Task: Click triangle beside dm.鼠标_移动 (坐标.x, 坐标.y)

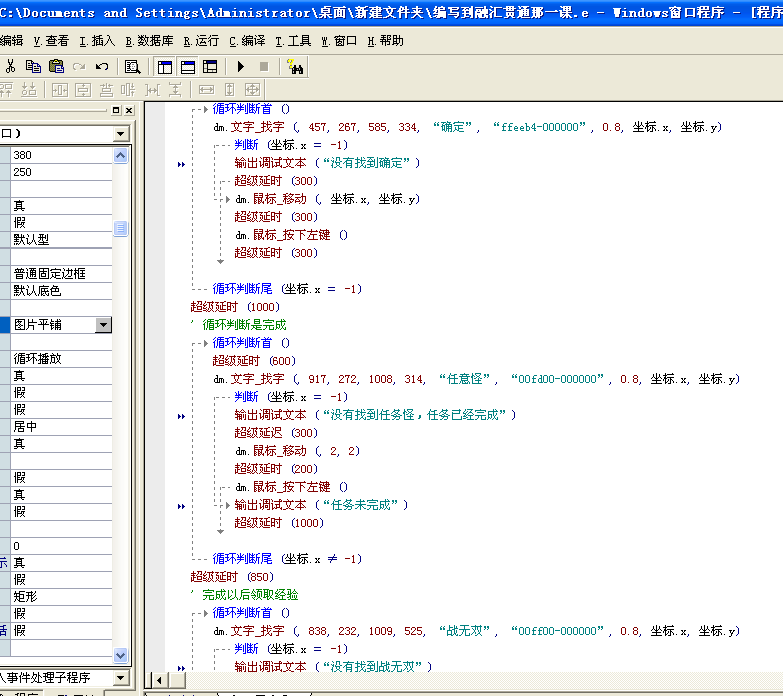Action: 228,199
